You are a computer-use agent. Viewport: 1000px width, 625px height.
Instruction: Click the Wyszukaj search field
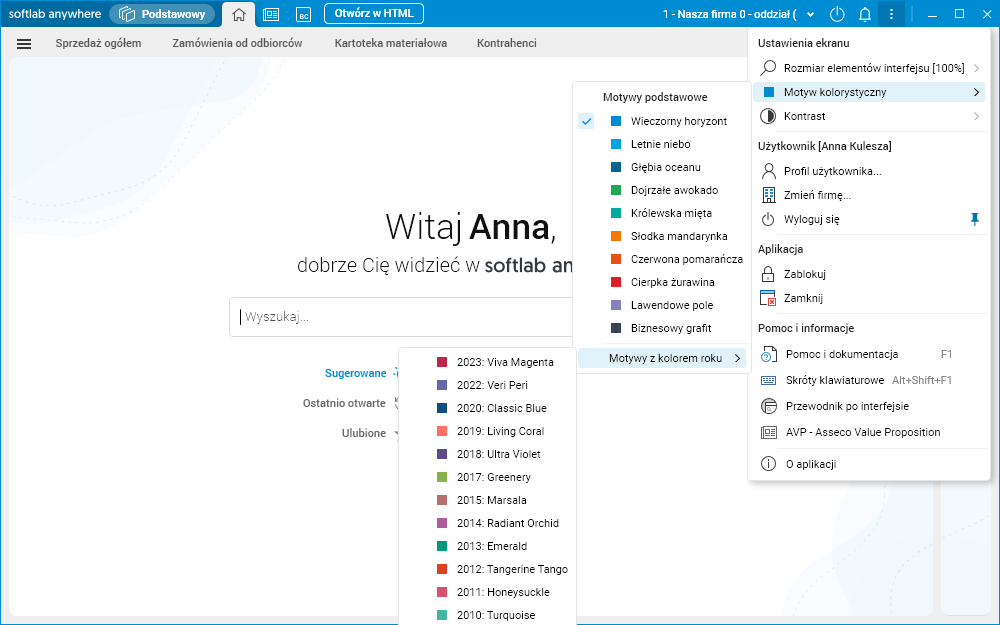pos(401,317)
